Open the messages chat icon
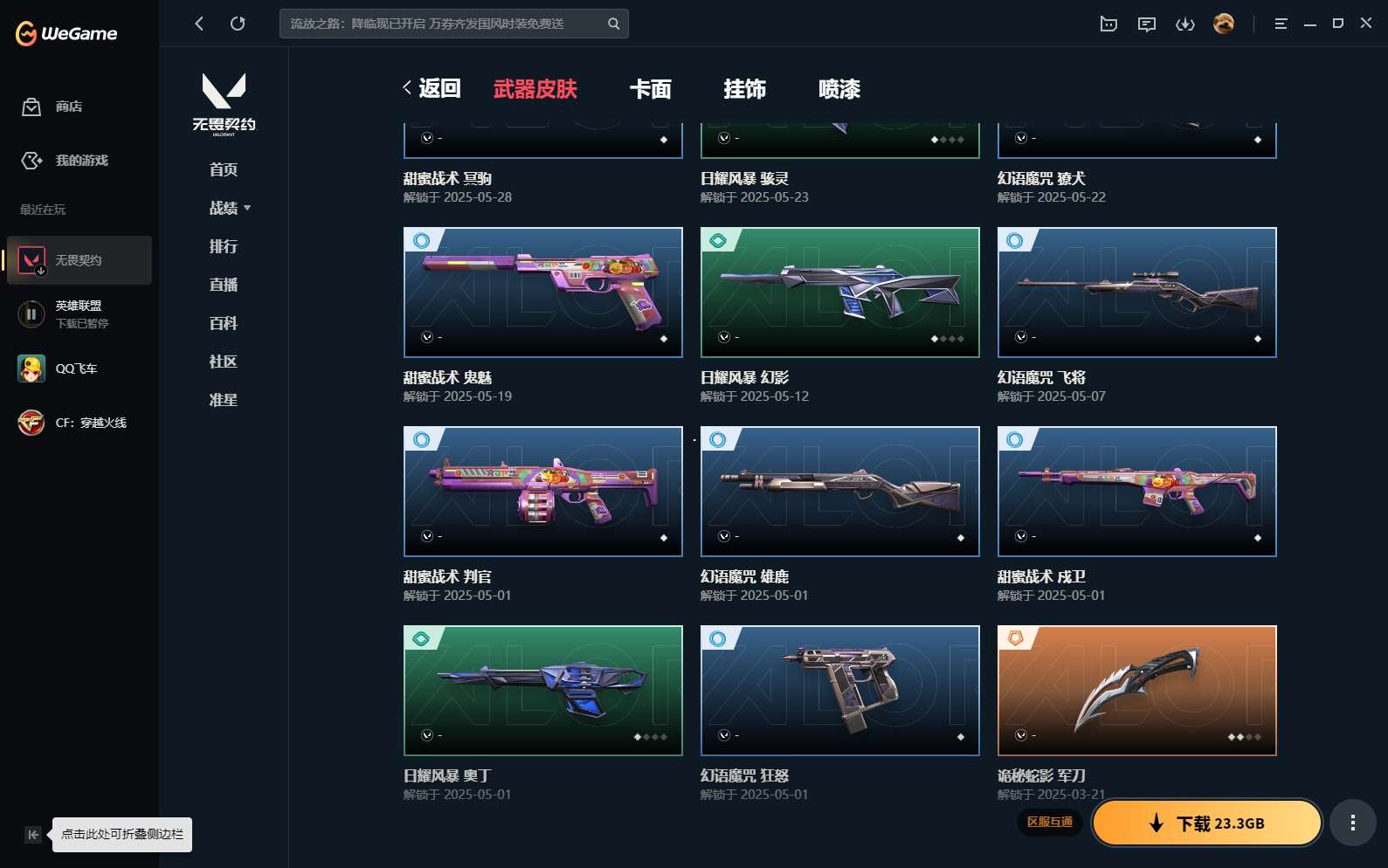 (x=1147, y=24)
